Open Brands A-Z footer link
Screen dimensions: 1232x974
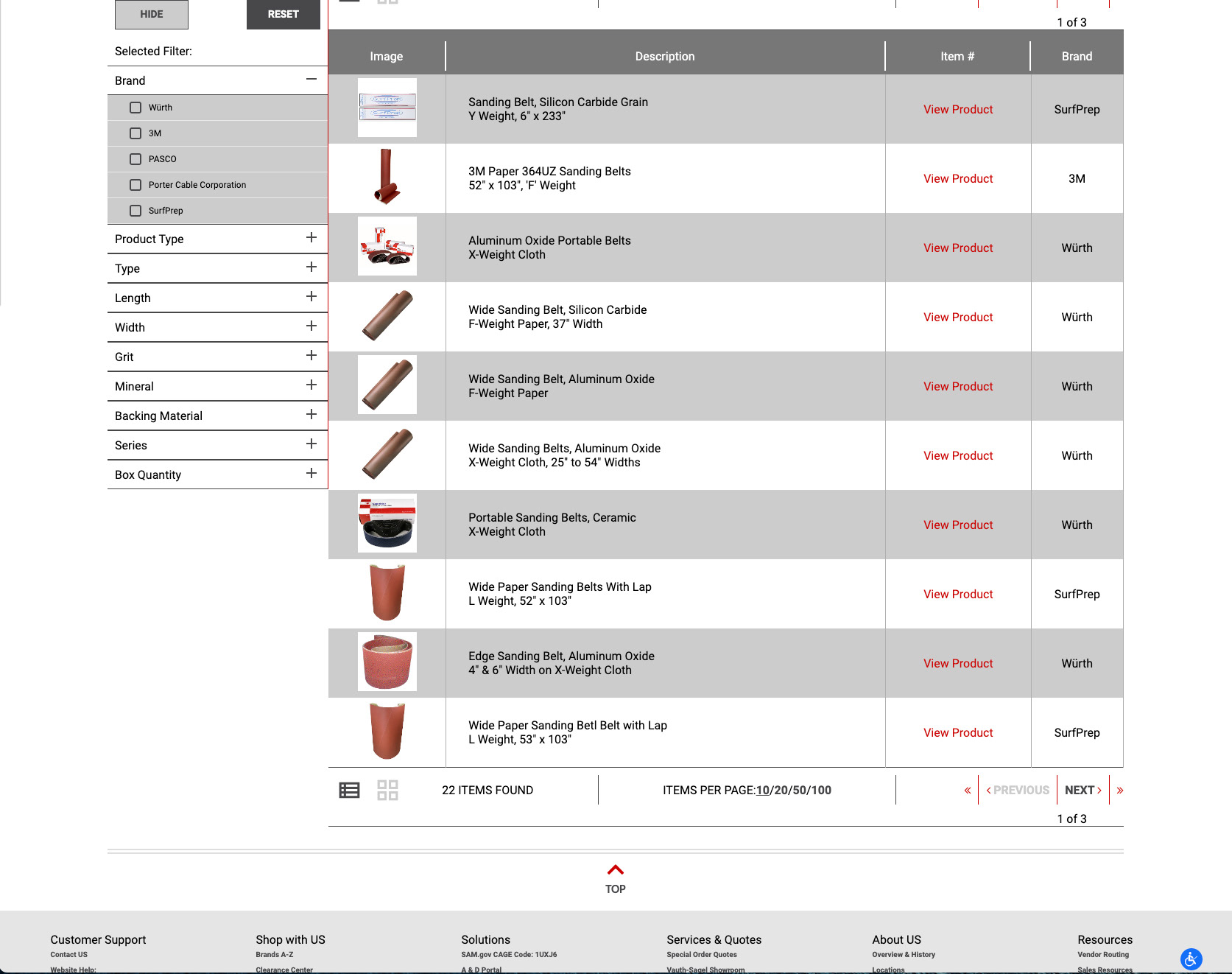tap(275, 954)
